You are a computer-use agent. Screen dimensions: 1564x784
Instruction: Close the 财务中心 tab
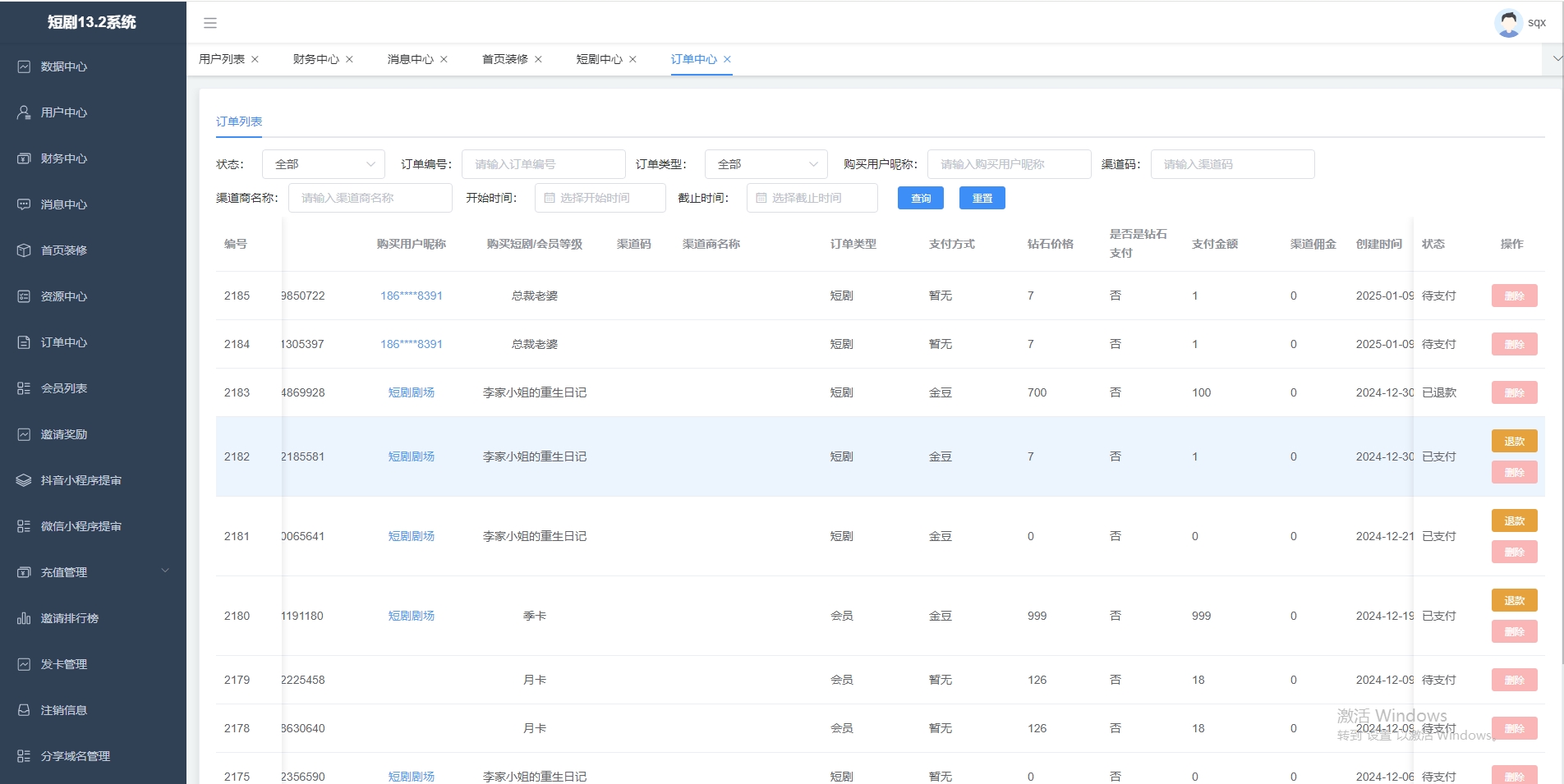[x=350, y=59]
